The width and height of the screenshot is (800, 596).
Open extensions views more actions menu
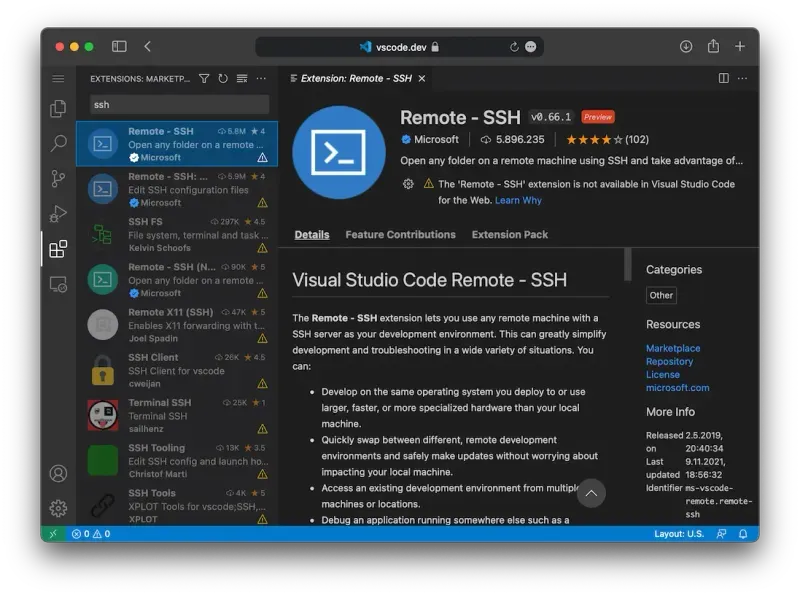pyautogui.click(x=261, y=79)
